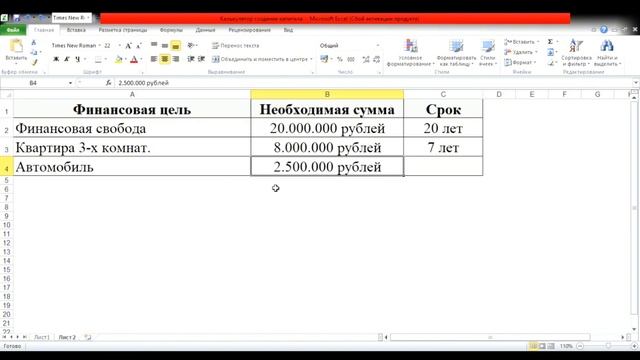
Task: Click the AutoSum sigma icon
Action: [x=550, y=42]
